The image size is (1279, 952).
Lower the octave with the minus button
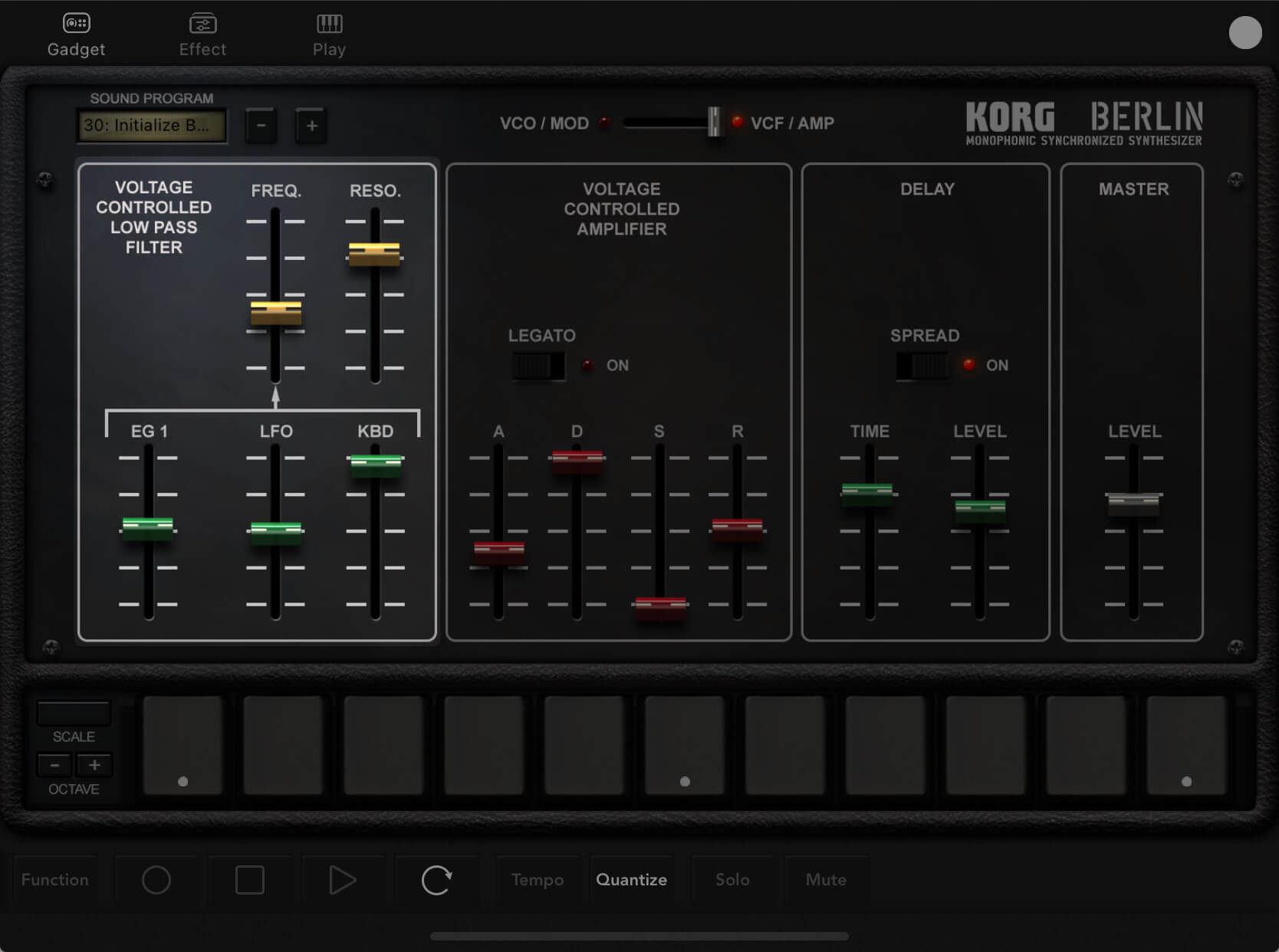point(54,765)
